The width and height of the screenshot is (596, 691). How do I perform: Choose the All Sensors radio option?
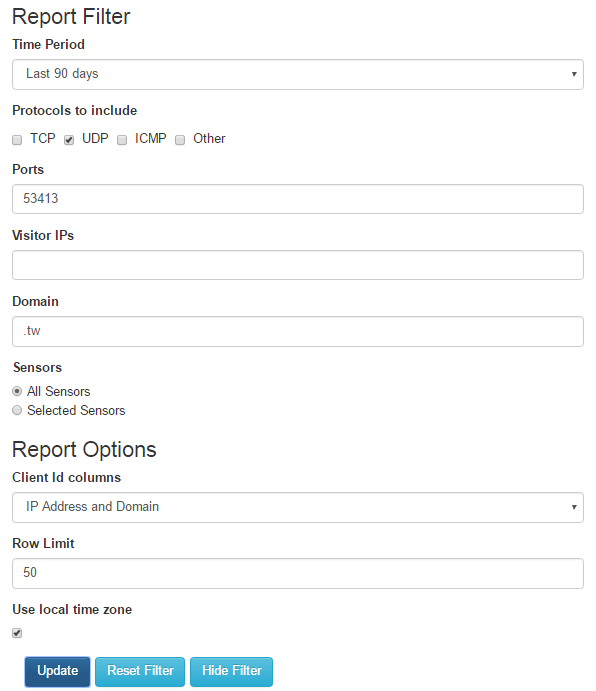pos(17,391)
